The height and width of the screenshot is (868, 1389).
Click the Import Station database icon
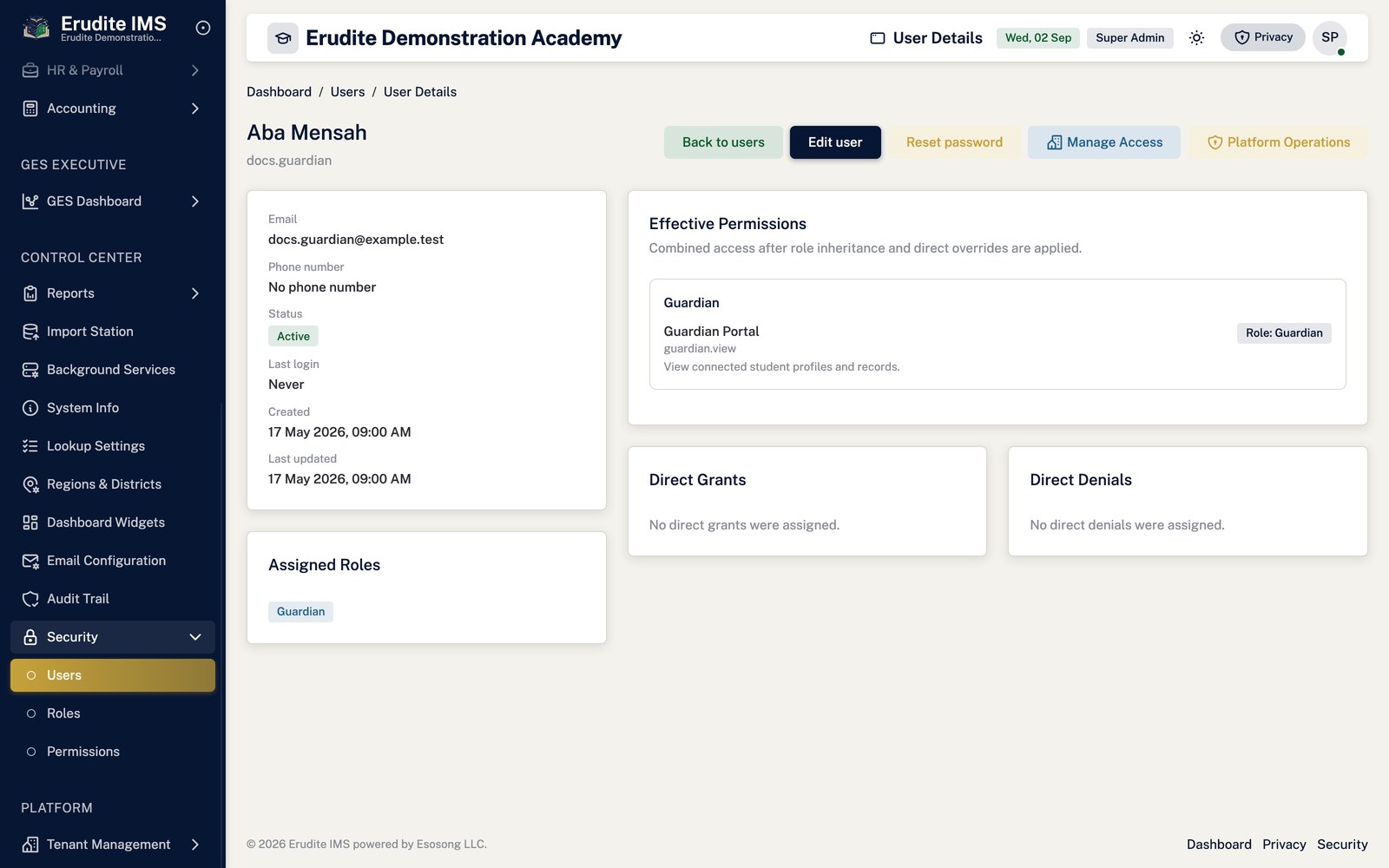pyautogui.click(x=30, y=332)
